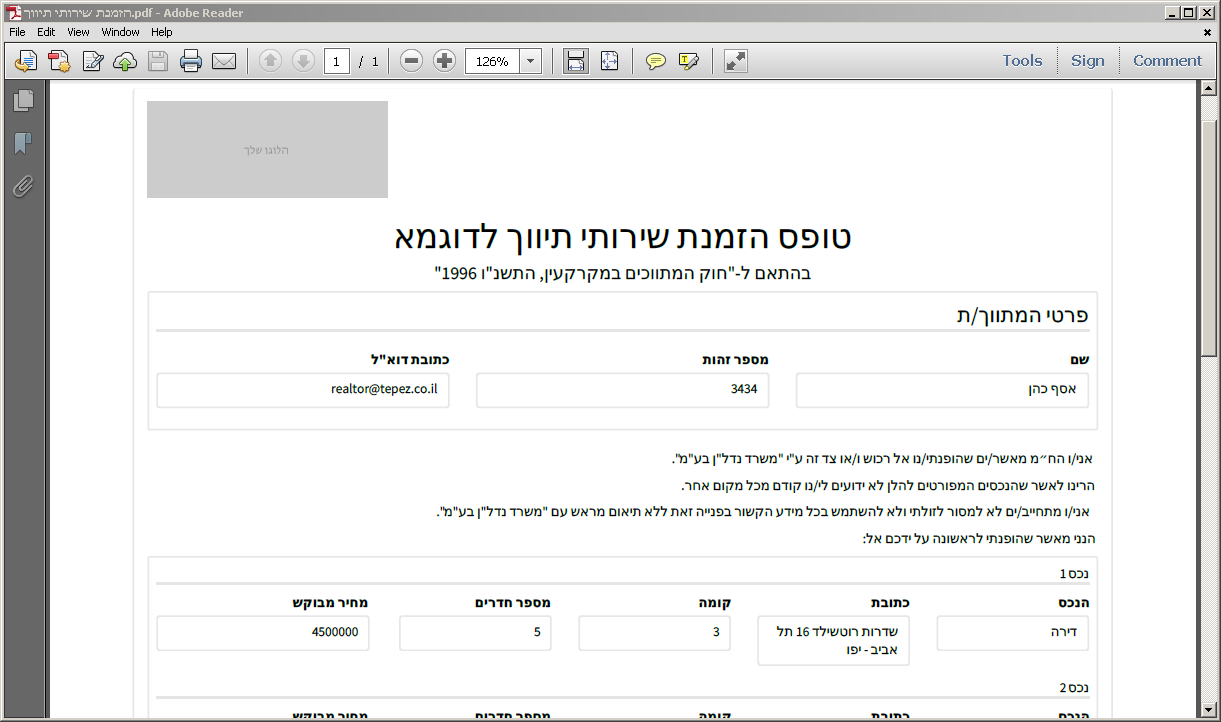
Task: Show the Bookmarks panel
Action: pyautogui.click(x=23, y=143)
